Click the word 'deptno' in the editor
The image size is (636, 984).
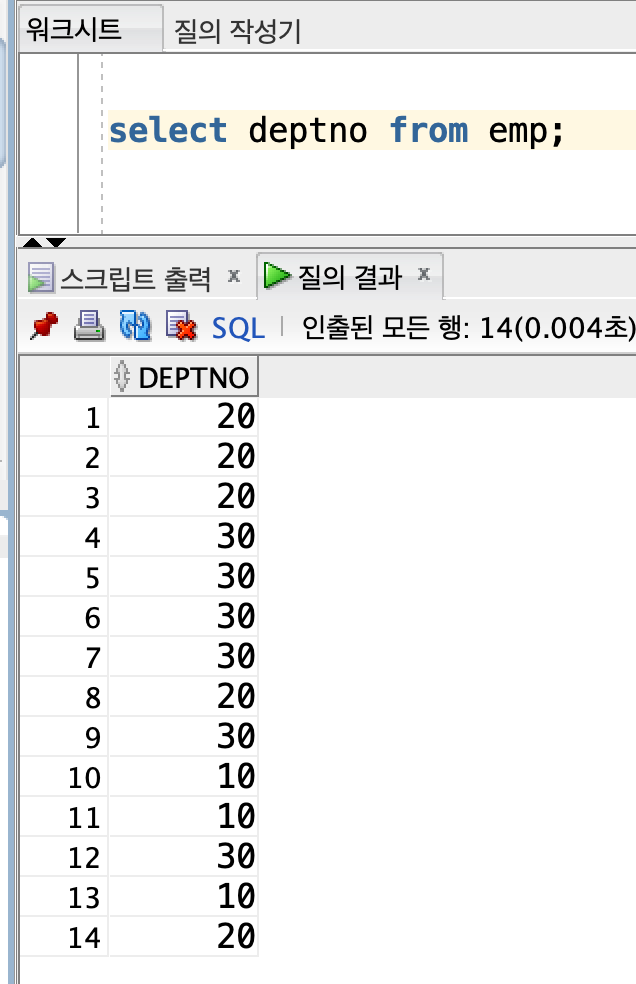tap(308, 132)
